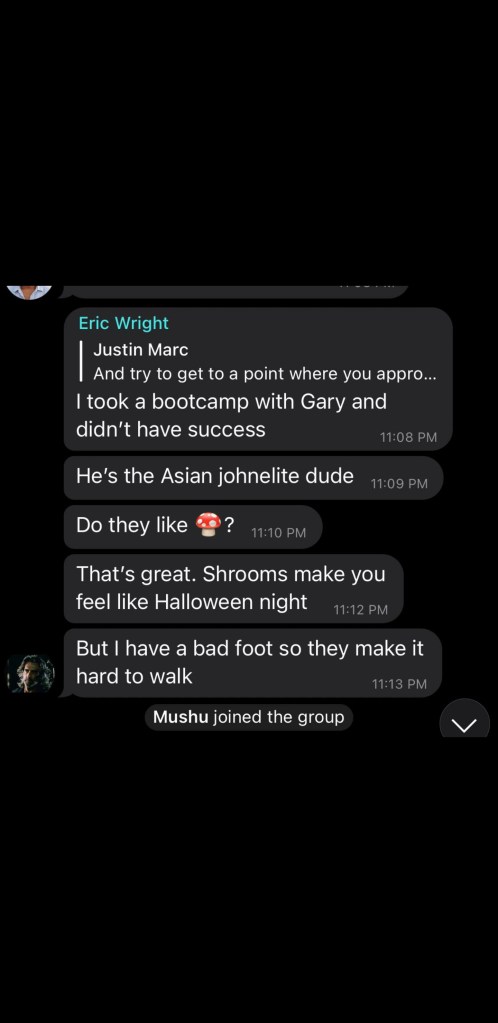Select the bootcamp with Gary message
Screen dimensions: 498x1023
258,379
